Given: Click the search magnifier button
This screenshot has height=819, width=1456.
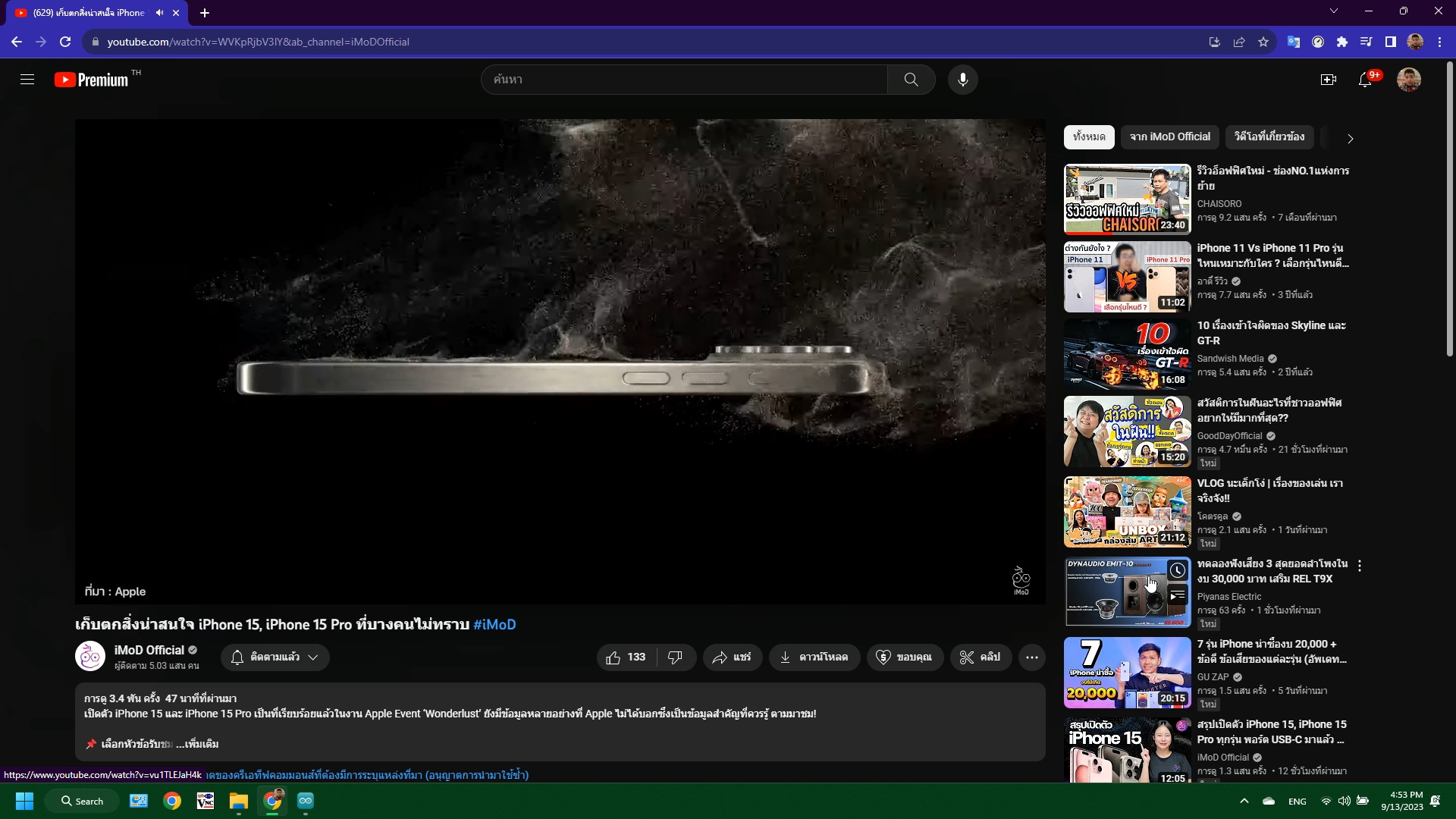Looking at the screenshot, I should [911, 80].
